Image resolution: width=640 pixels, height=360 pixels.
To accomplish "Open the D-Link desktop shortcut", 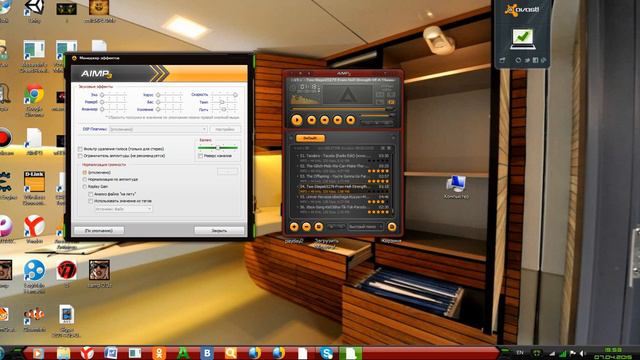I will click(34, 187).
